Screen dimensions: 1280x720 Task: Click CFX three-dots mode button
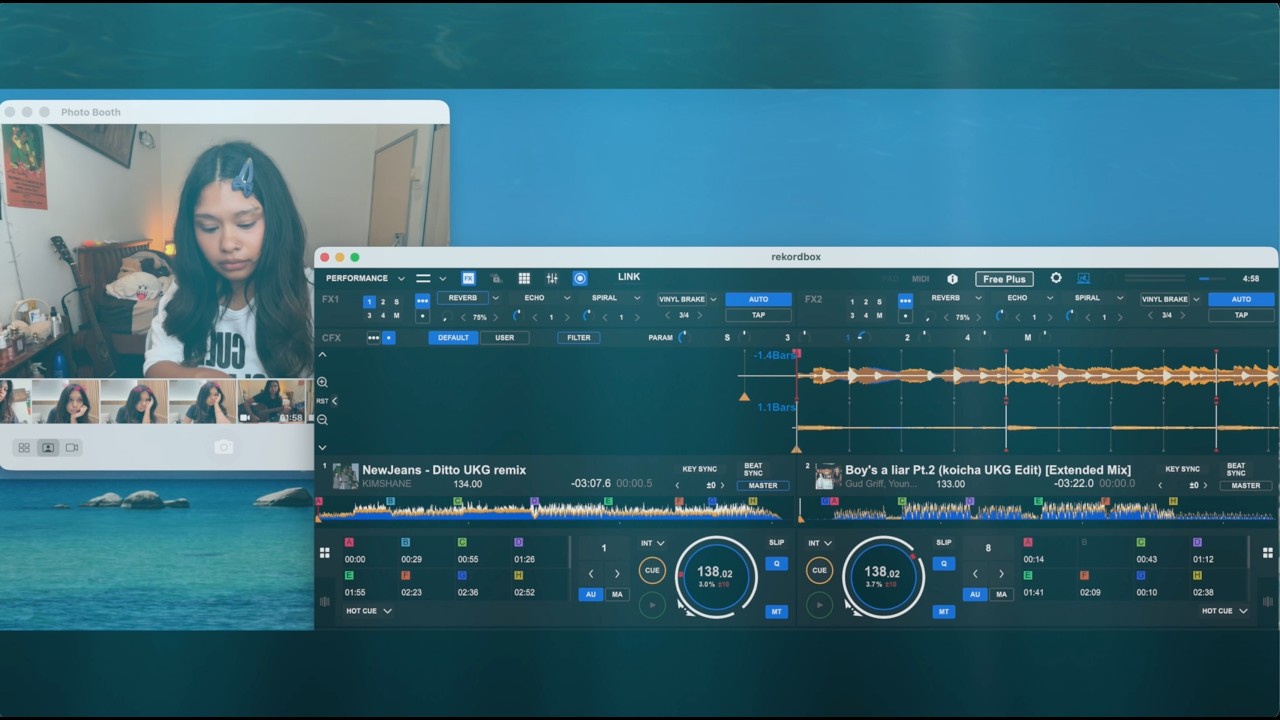click(x=374, y=338)
